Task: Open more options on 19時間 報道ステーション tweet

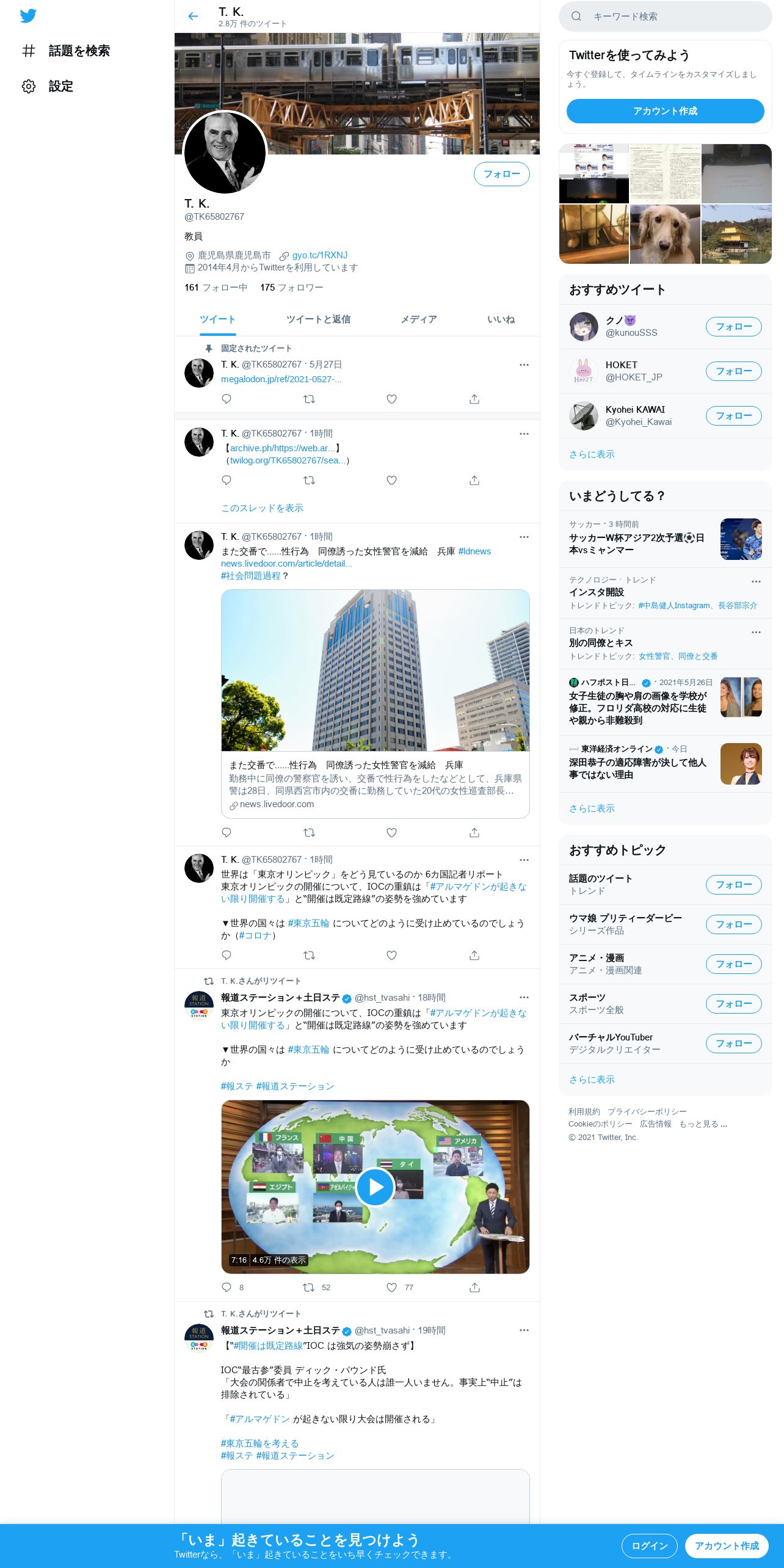Action: pos(524,1330)
